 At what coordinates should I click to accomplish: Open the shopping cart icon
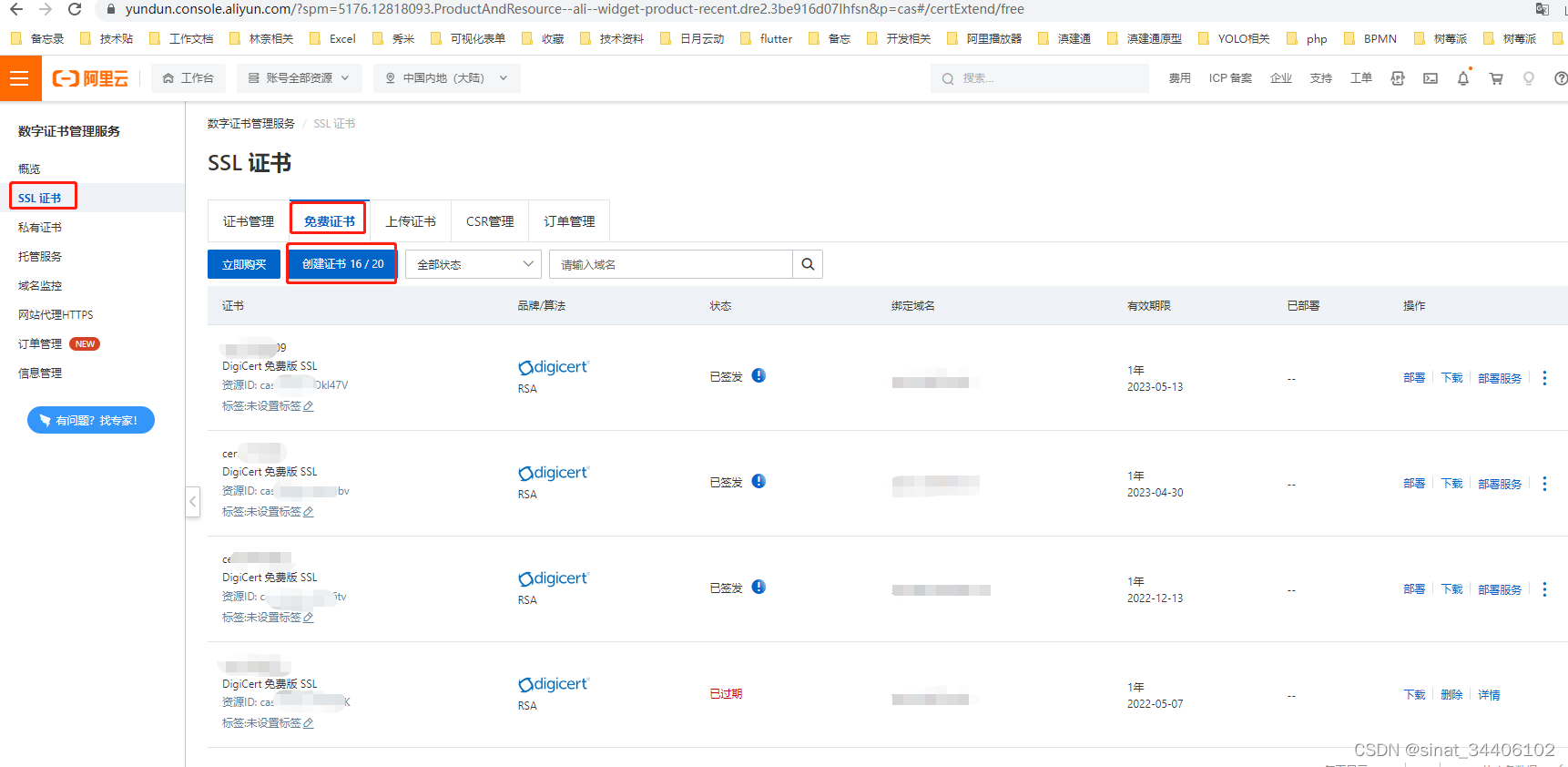click(1496, 78)
